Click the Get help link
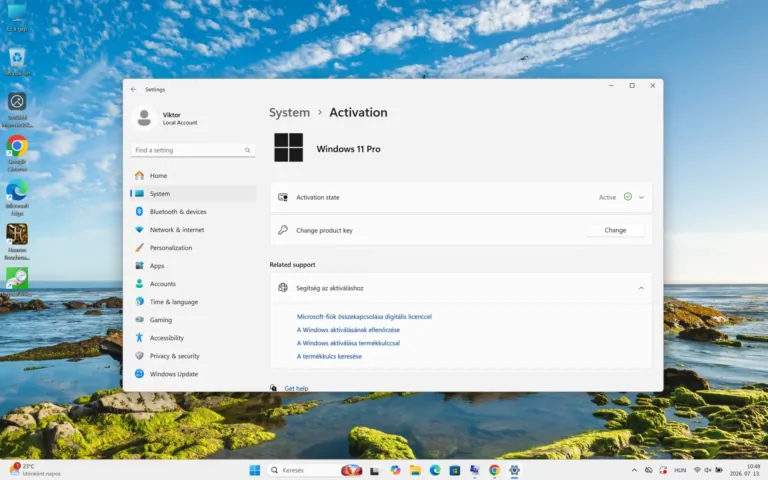Screen dimensions: 768x480 coord(296,388)
